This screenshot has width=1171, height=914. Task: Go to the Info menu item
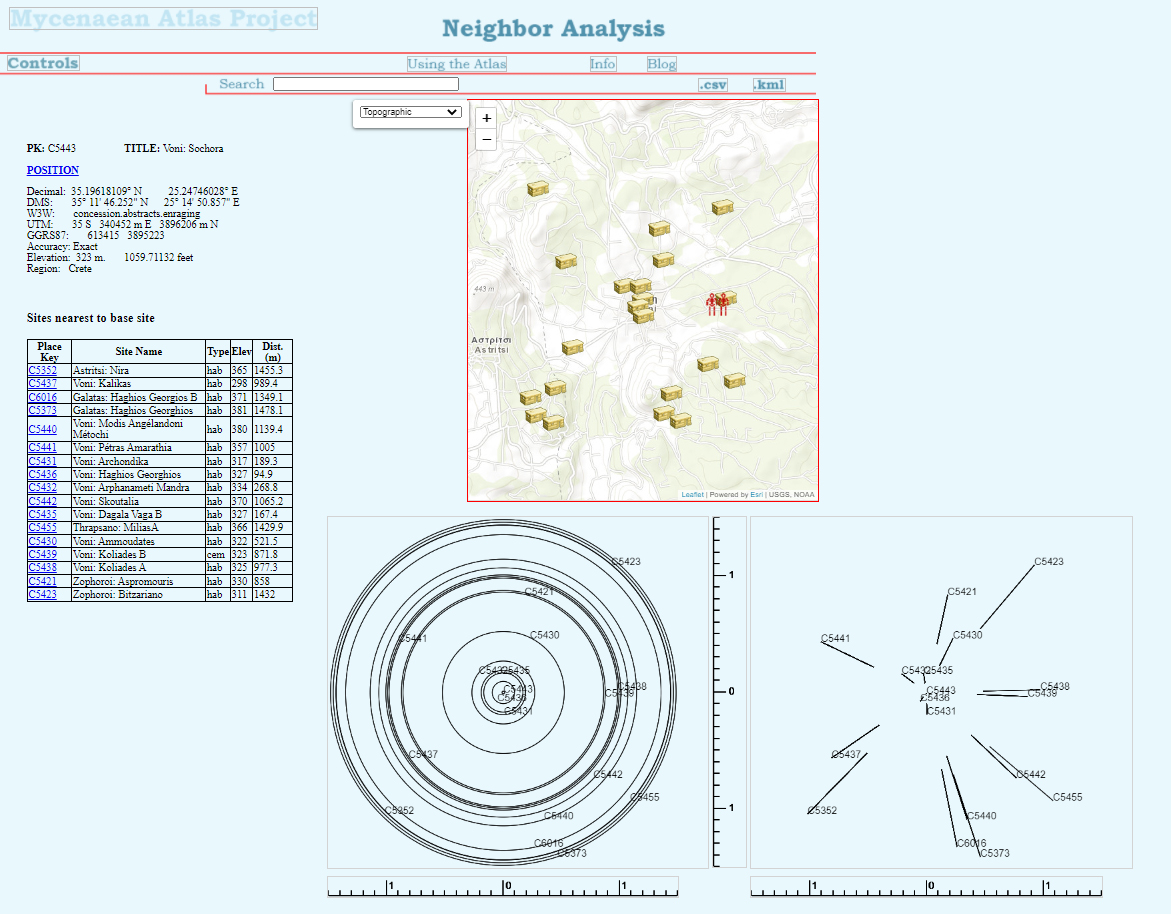[x=603, y=64]
